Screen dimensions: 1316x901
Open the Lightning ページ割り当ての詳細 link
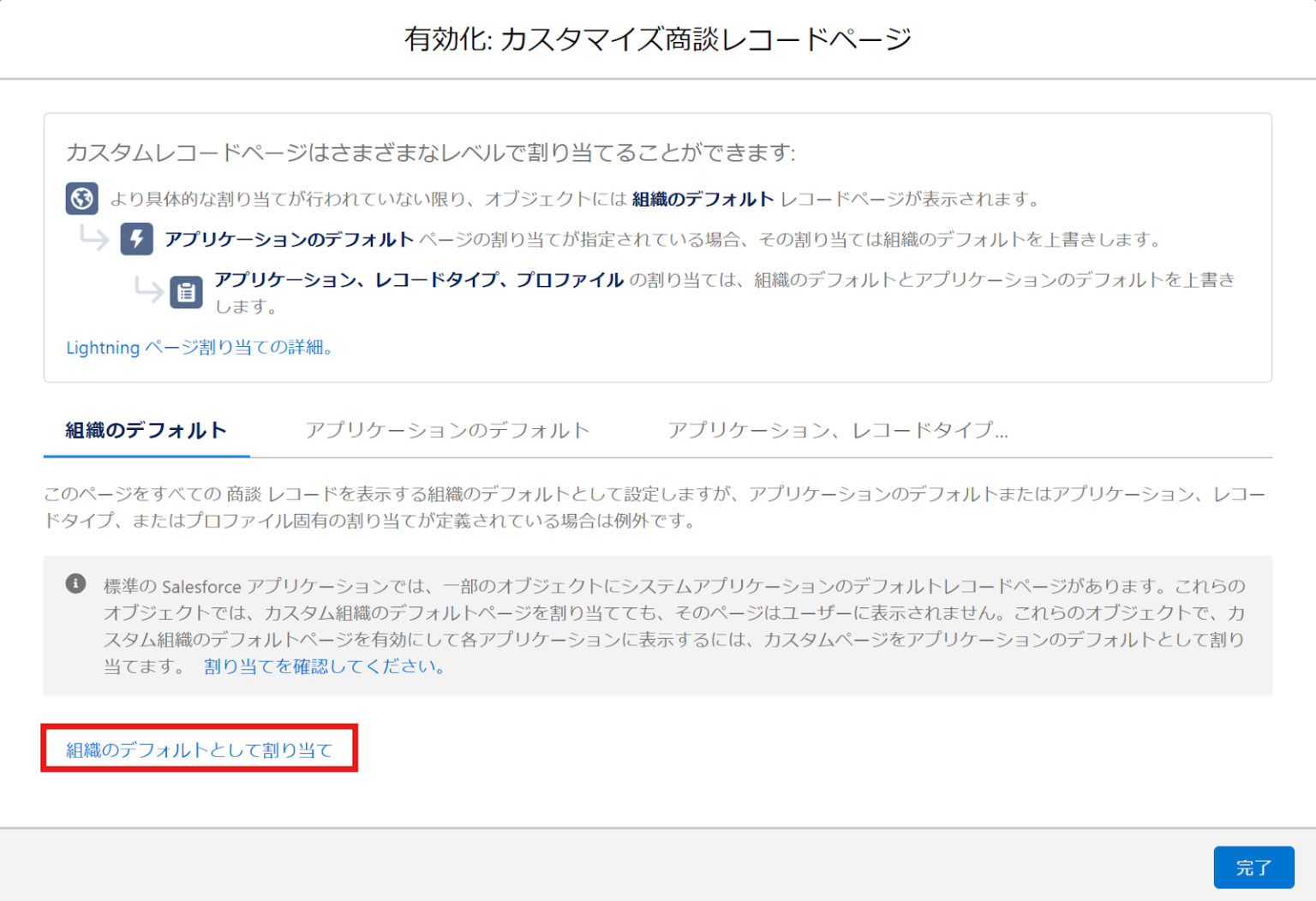200,348
